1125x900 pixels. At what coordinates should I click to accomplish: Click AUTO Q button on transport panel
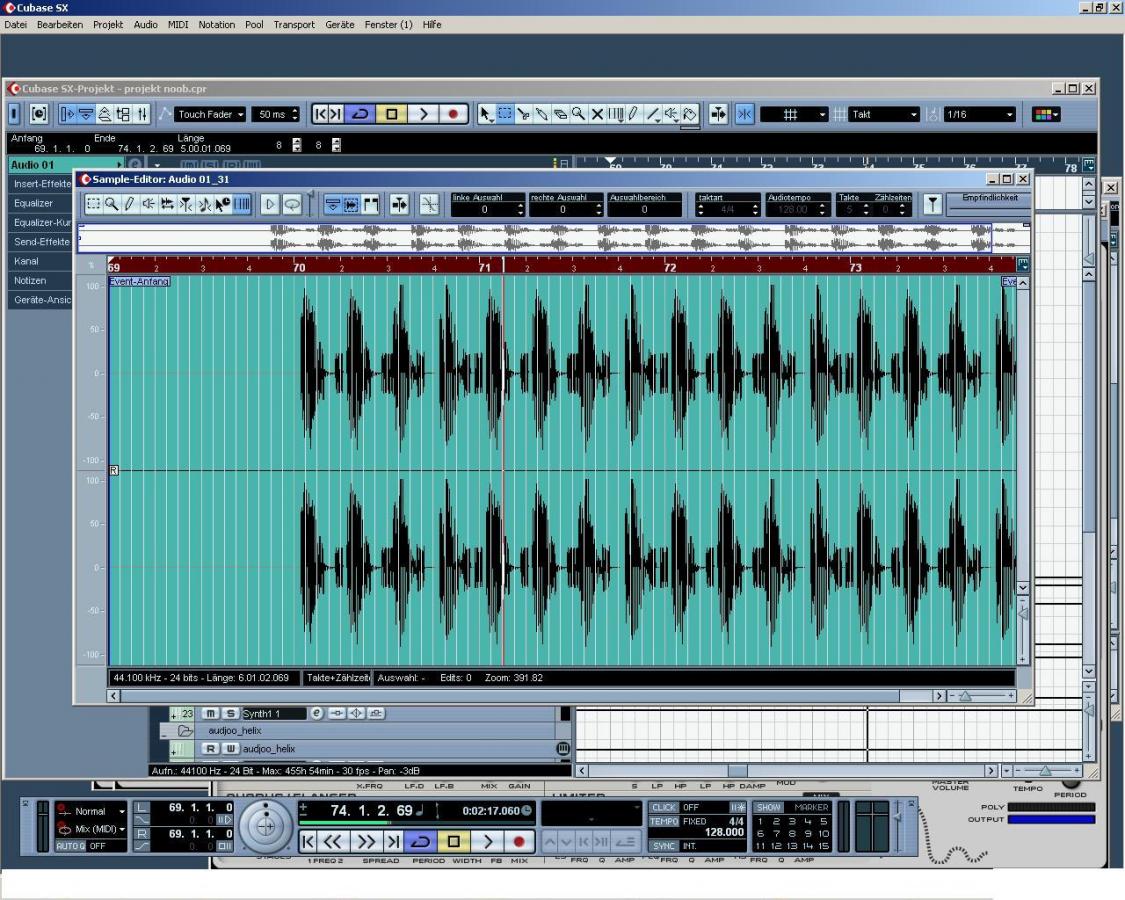tap(70, 846)
